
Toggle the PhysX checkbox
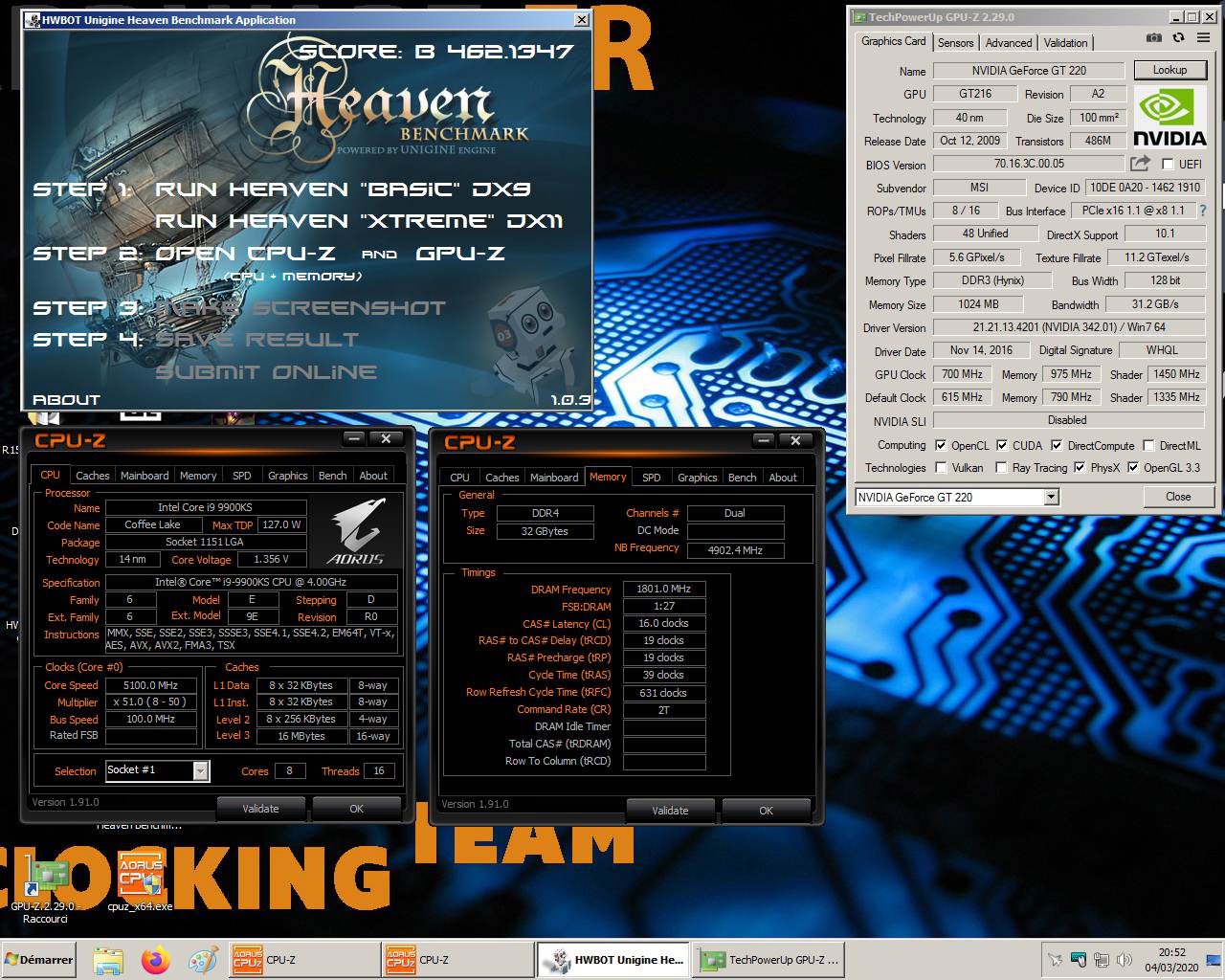[1080, 468]
